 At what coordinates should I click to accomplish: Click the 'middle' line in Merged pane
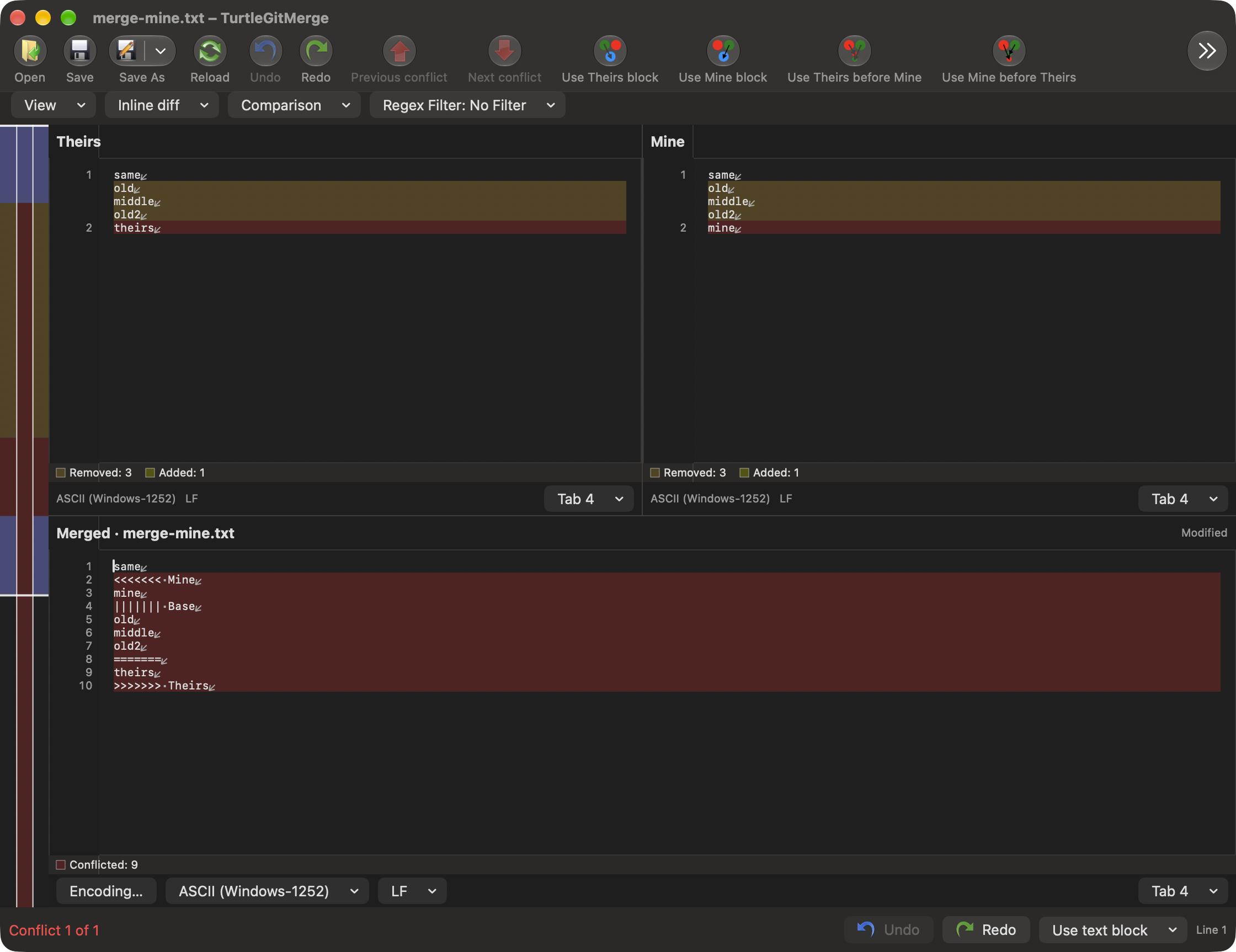pos(667,633)
